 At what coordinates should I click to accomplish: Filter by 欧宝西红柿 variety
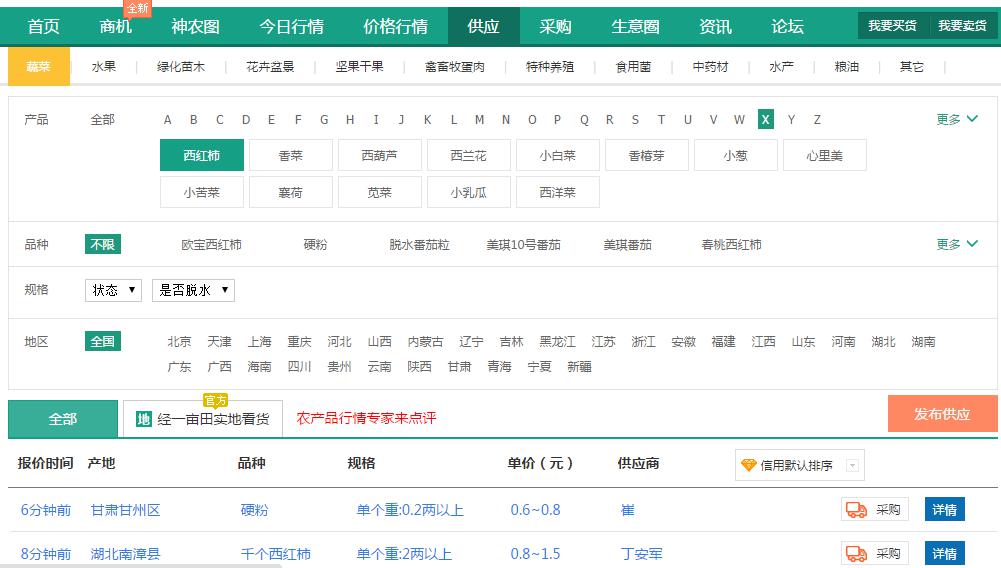click(x=211, y=244)
